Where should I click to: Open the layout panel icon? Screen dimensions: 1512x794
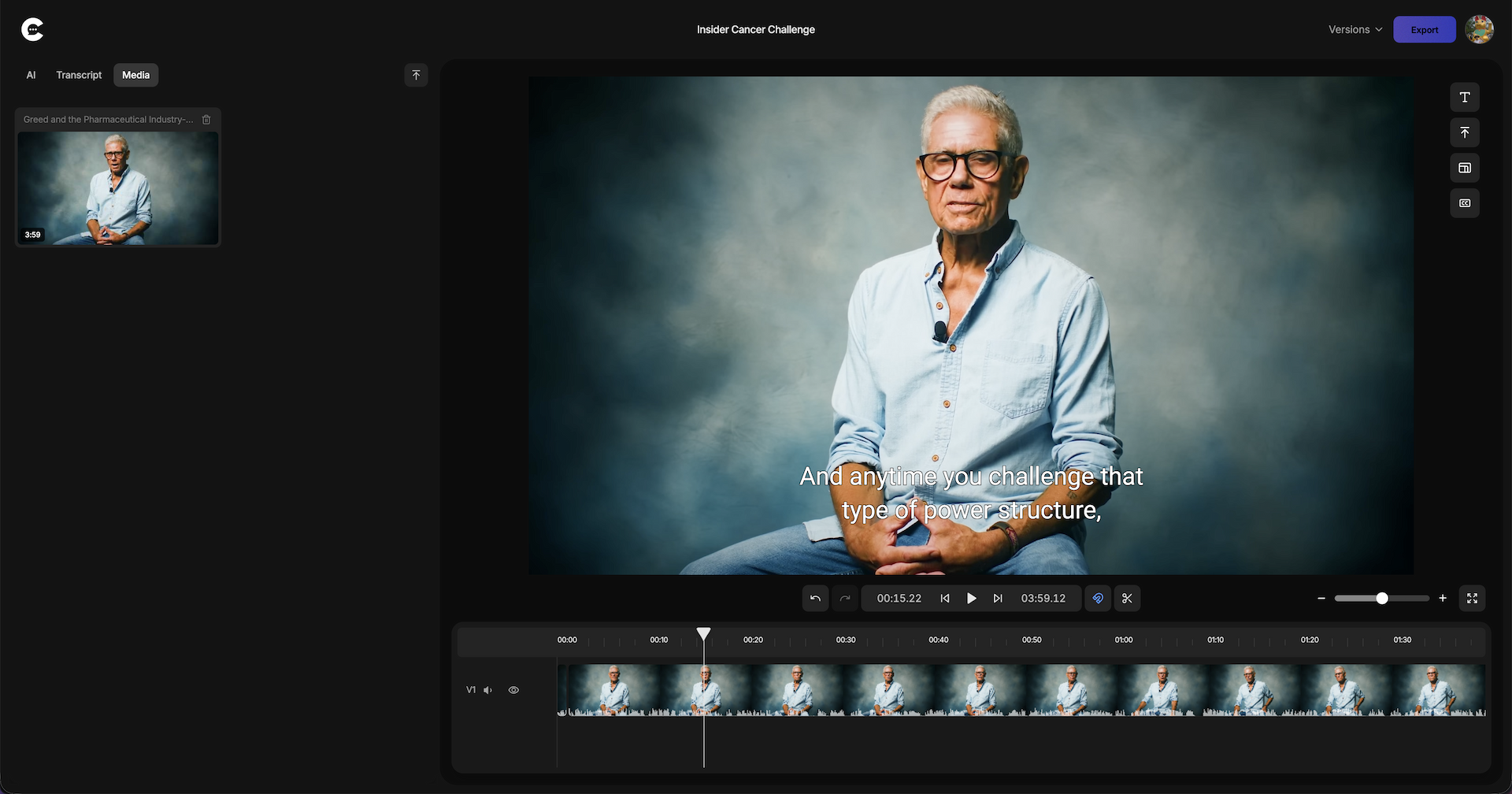point(1464,168)
